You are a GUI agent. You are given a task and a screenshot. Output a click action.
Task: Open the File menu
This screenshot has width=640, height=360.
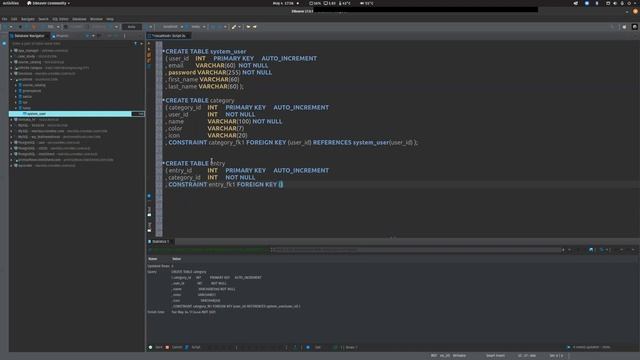[4, 19]
